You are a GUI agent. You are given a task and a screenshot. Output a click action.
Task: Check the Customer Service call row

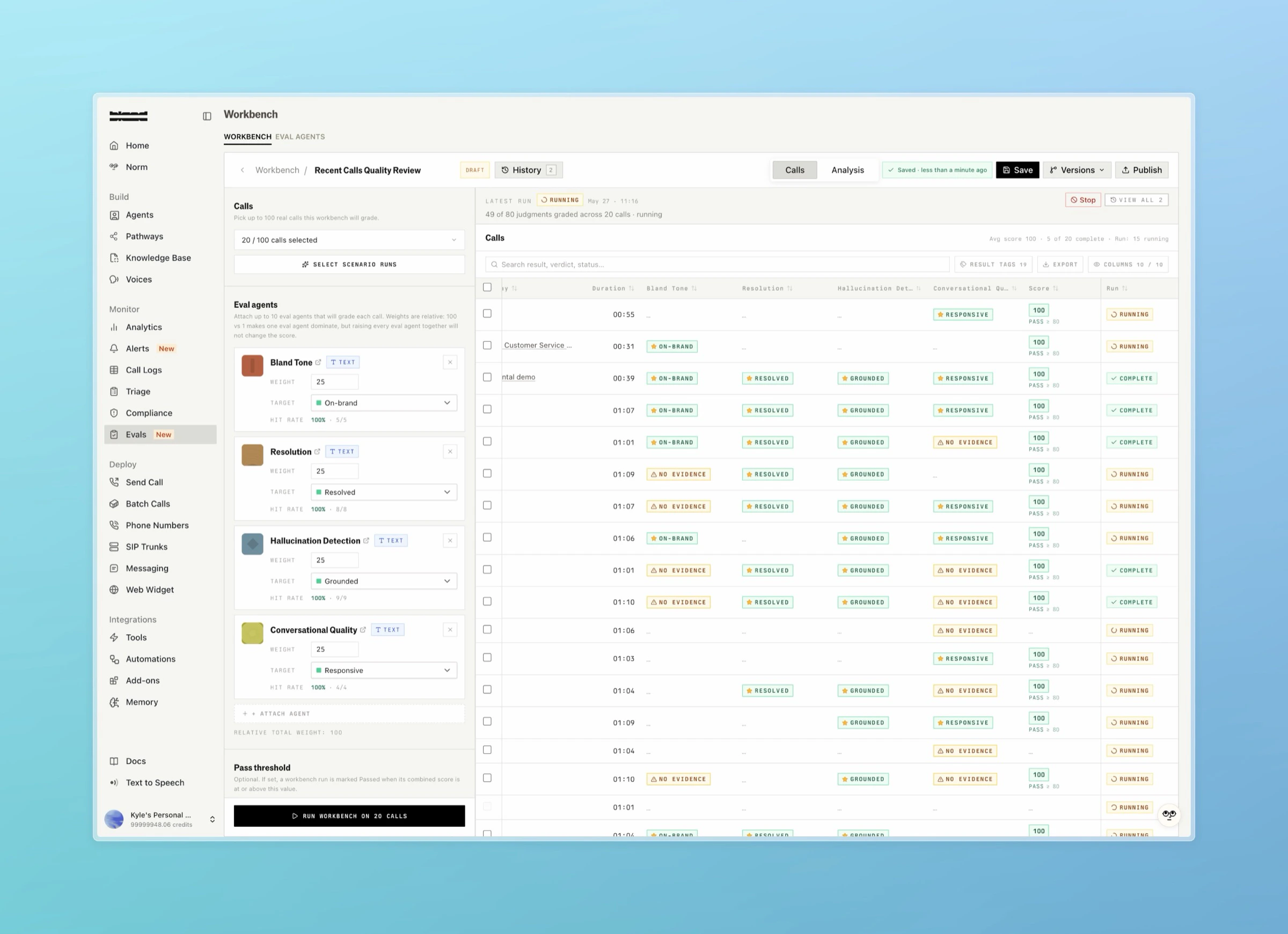[487, 345]
